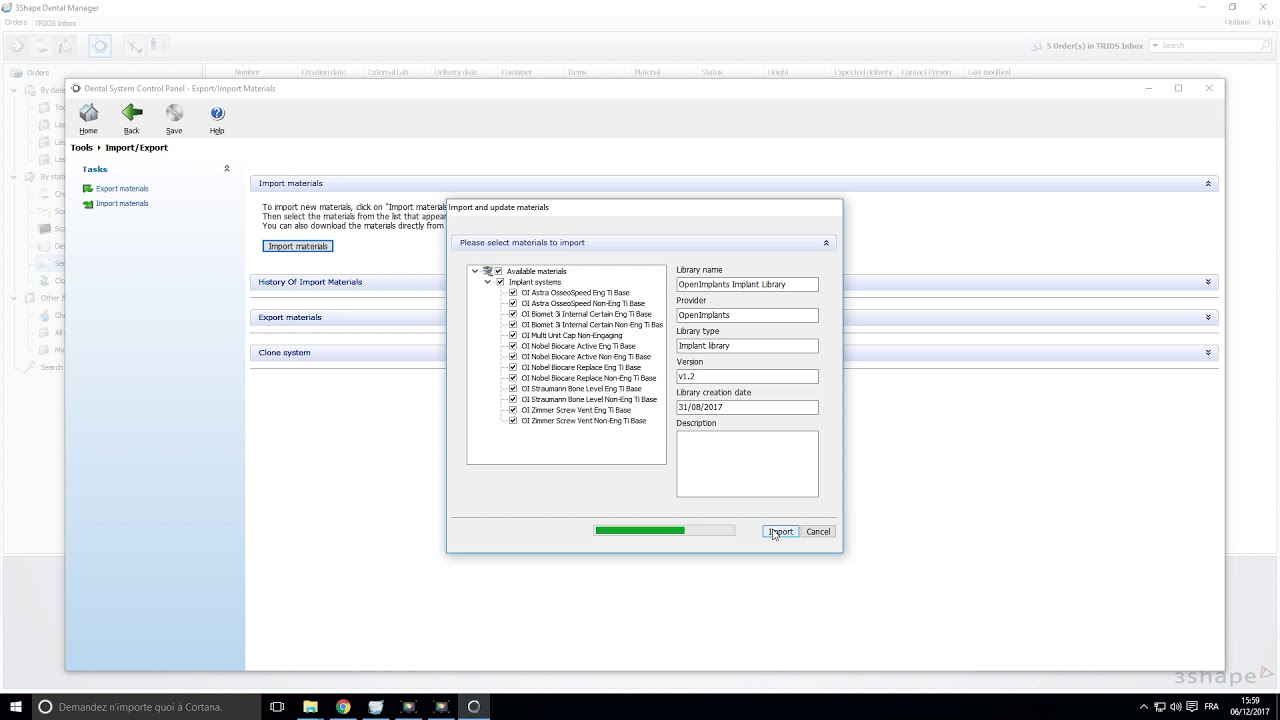Collapse the Tasks panel chevron

click(227, 169)
